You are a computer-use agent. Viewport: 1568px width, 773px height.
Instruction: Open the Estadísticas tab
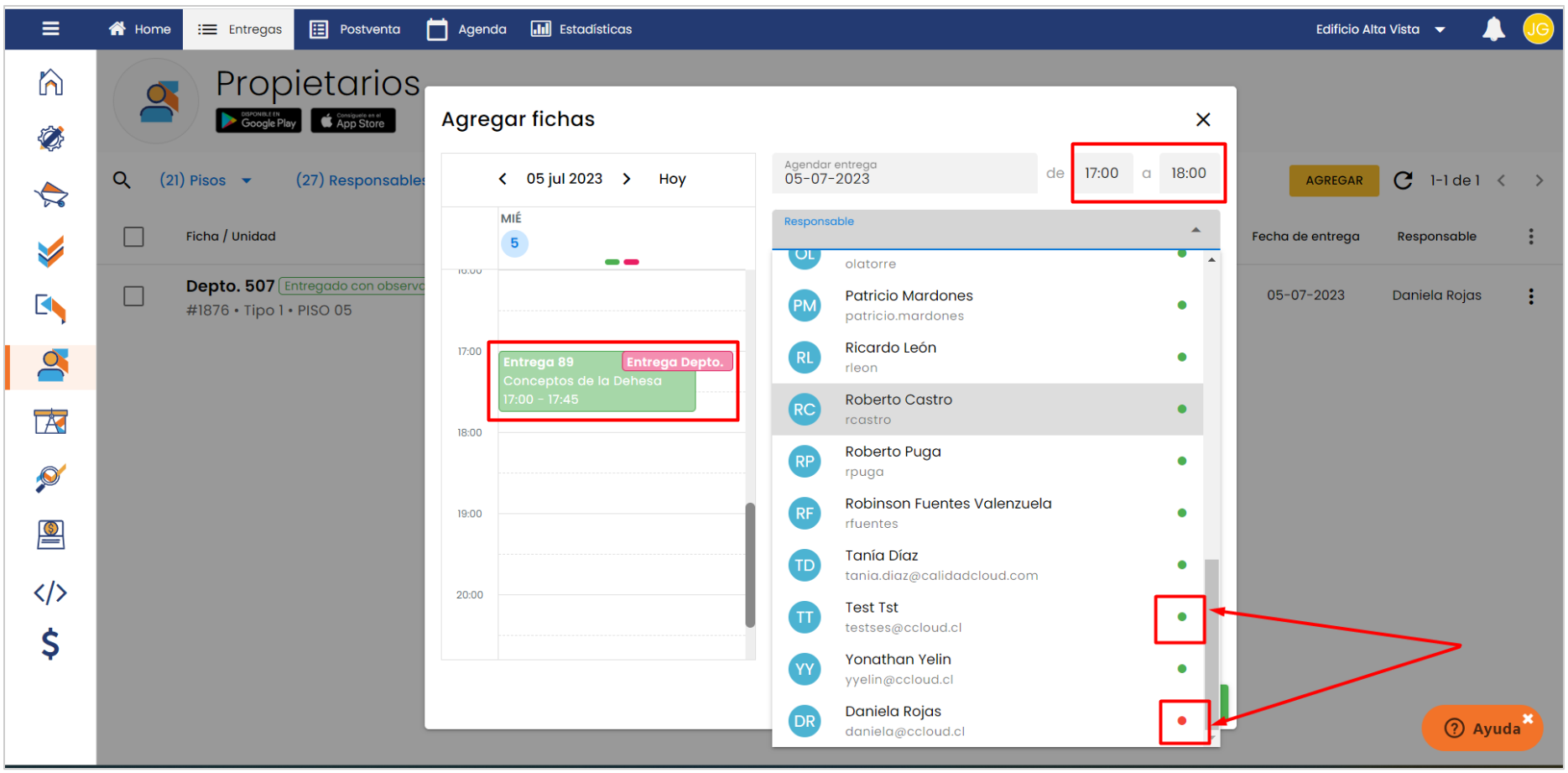(x=581, y=29)
